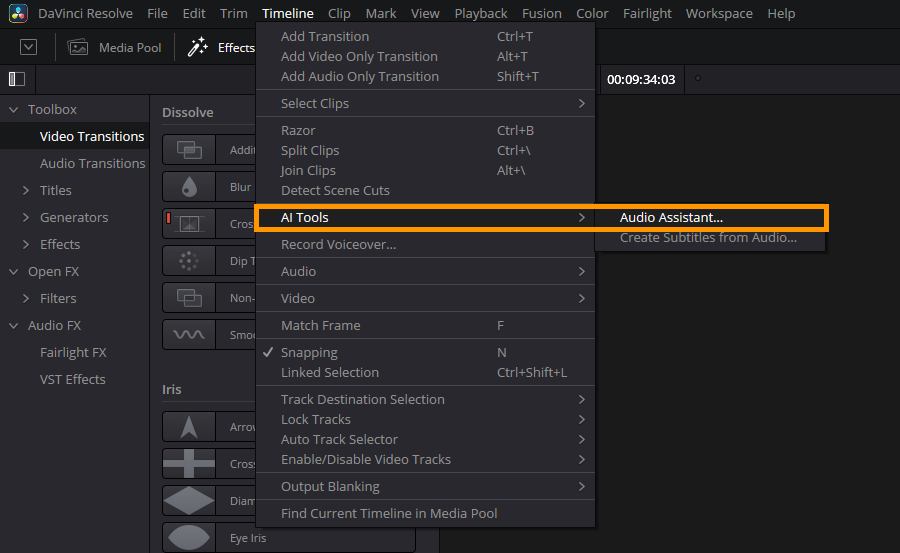Open the Media Pool panel icon
This screenshot has height=553, width=900.
tap(77, 47)
